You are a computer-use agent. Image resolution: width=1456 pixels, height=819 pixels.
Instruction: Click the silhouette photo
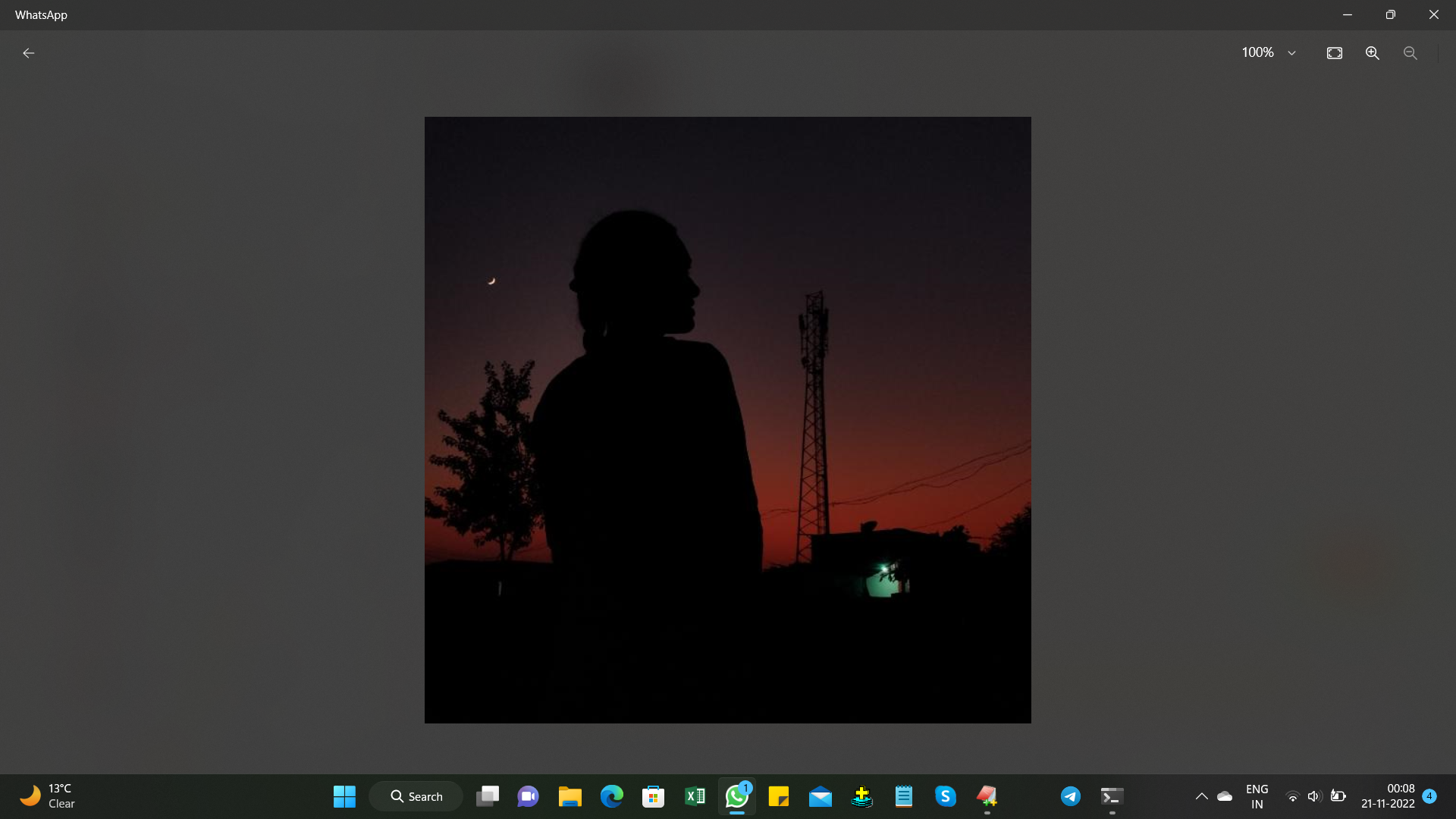728,419
